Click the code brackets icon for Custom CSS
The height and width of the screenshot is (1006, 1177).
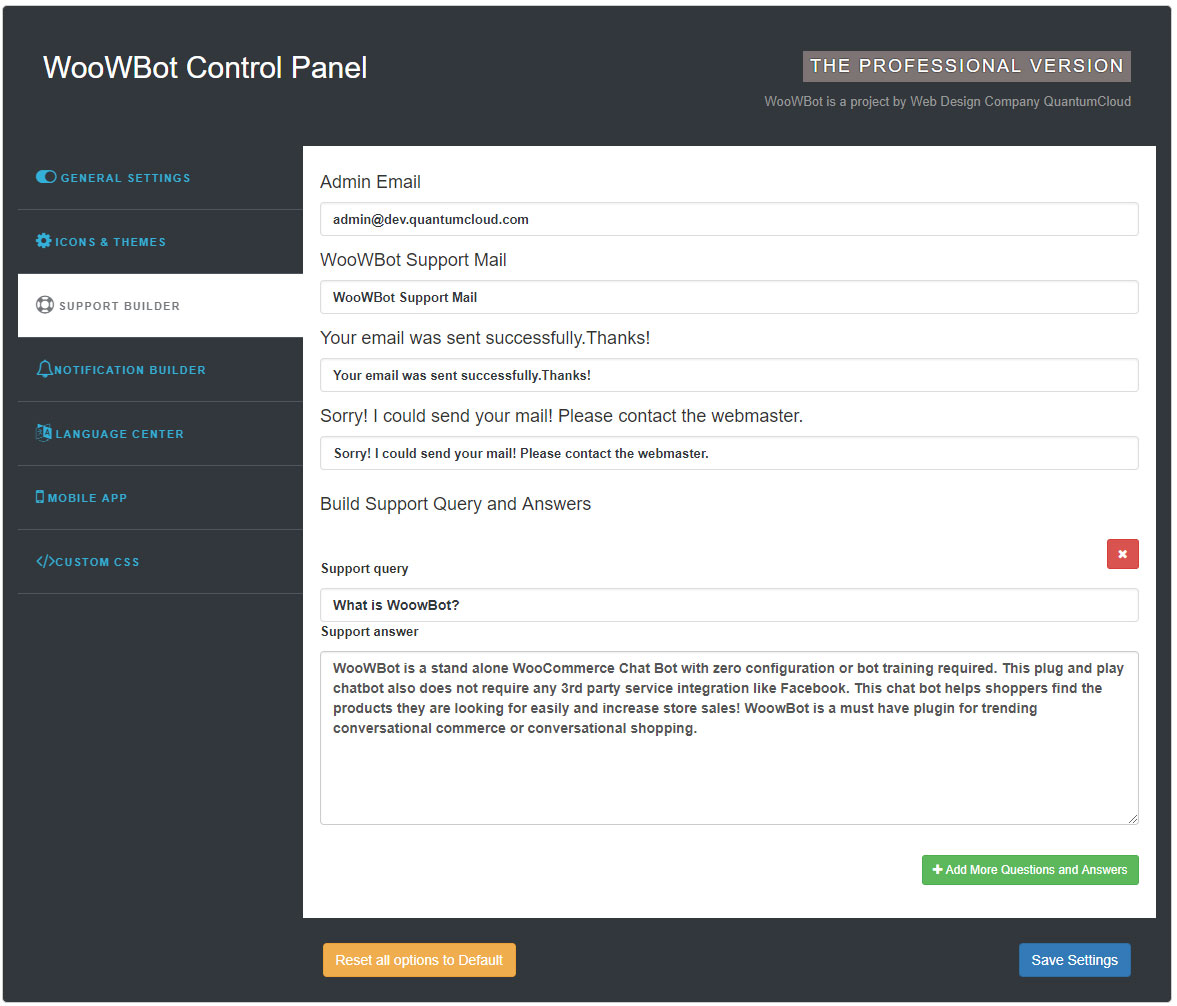pyautogui.click(x=45, y=562)
